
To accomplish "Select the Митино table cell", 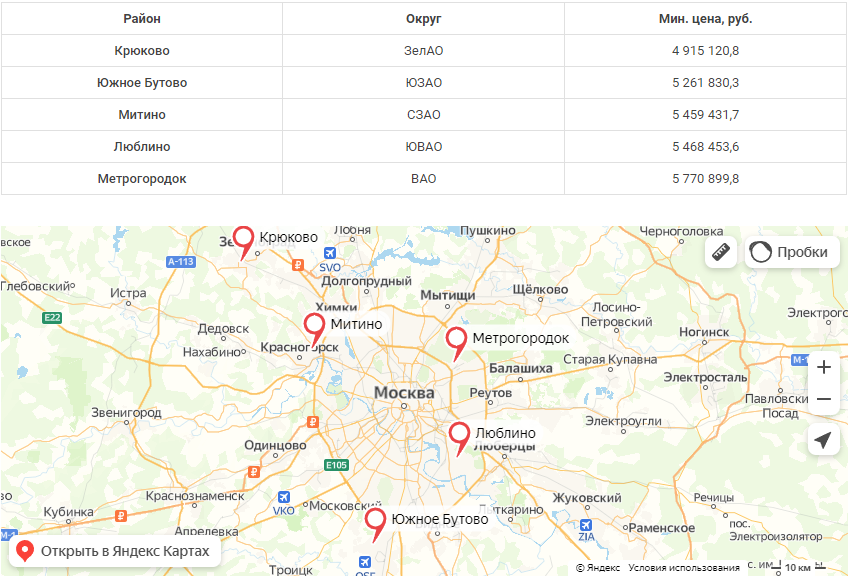I will [142, 115].
